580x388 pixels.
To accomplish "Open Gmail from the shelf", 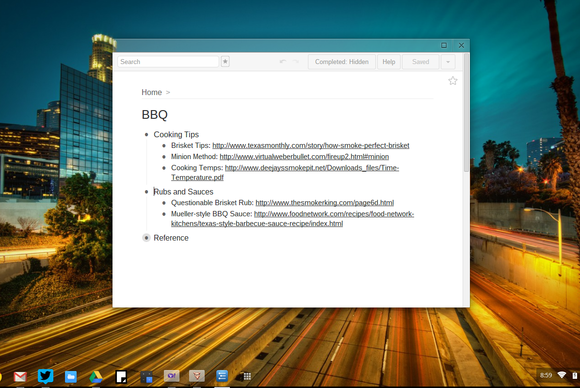I will tap(20, 377).
